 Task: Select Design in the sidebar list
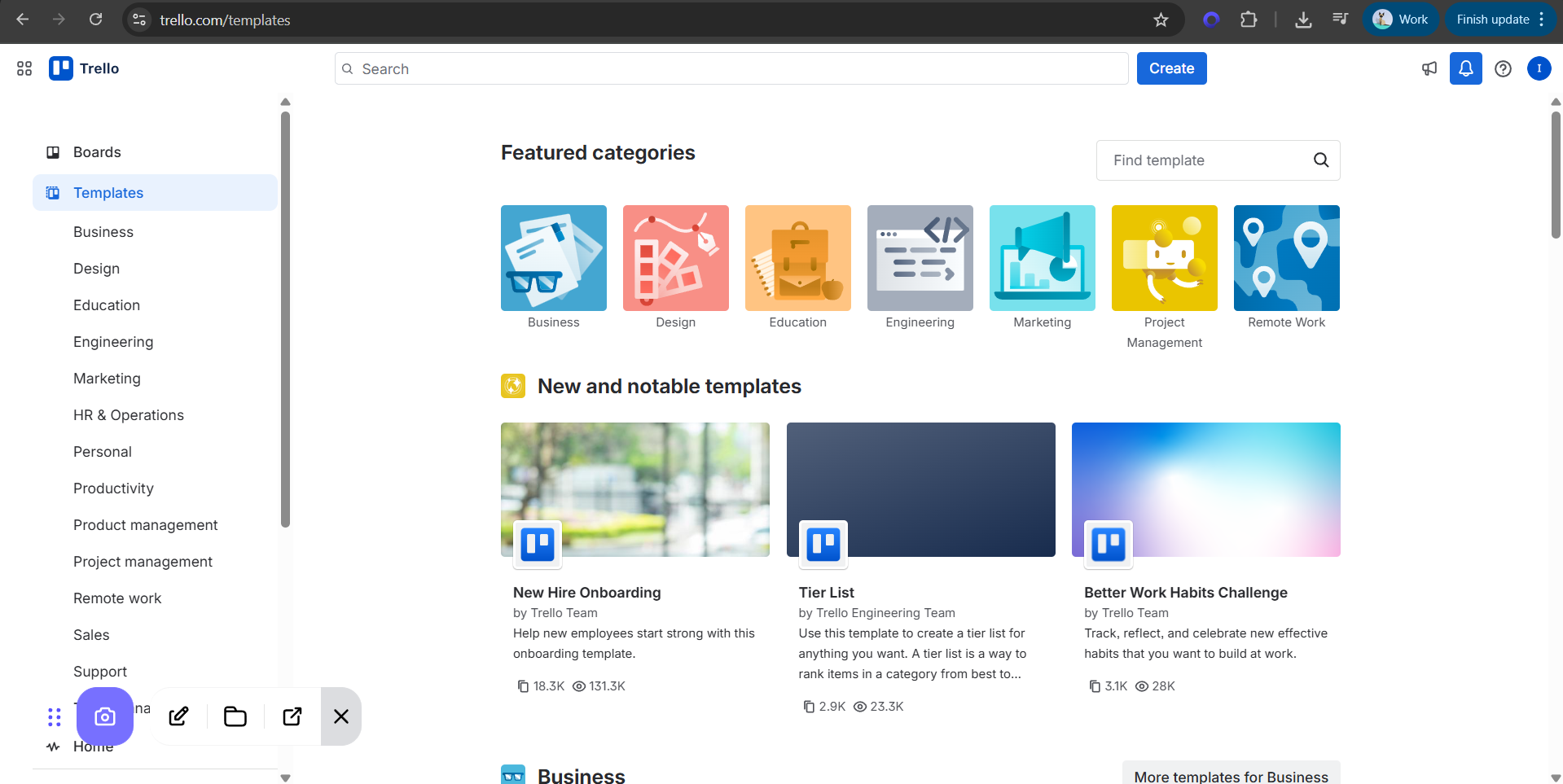(x=96, y=269)
